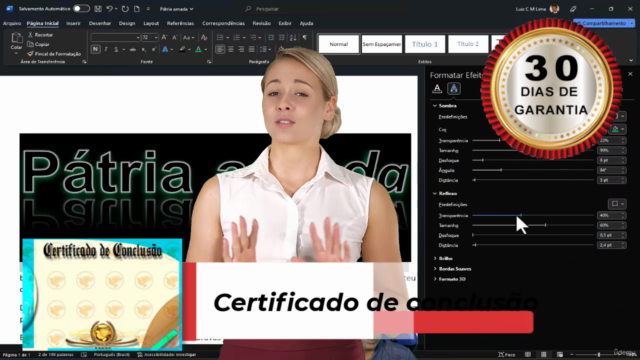Toggle align left button
This screenshot has height=360, width=640.
(x=220, y=49)
